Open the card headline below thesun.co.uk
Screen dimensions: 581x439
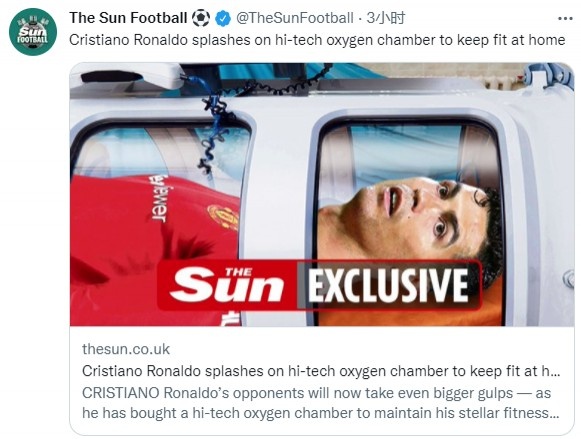pos(321,371)
